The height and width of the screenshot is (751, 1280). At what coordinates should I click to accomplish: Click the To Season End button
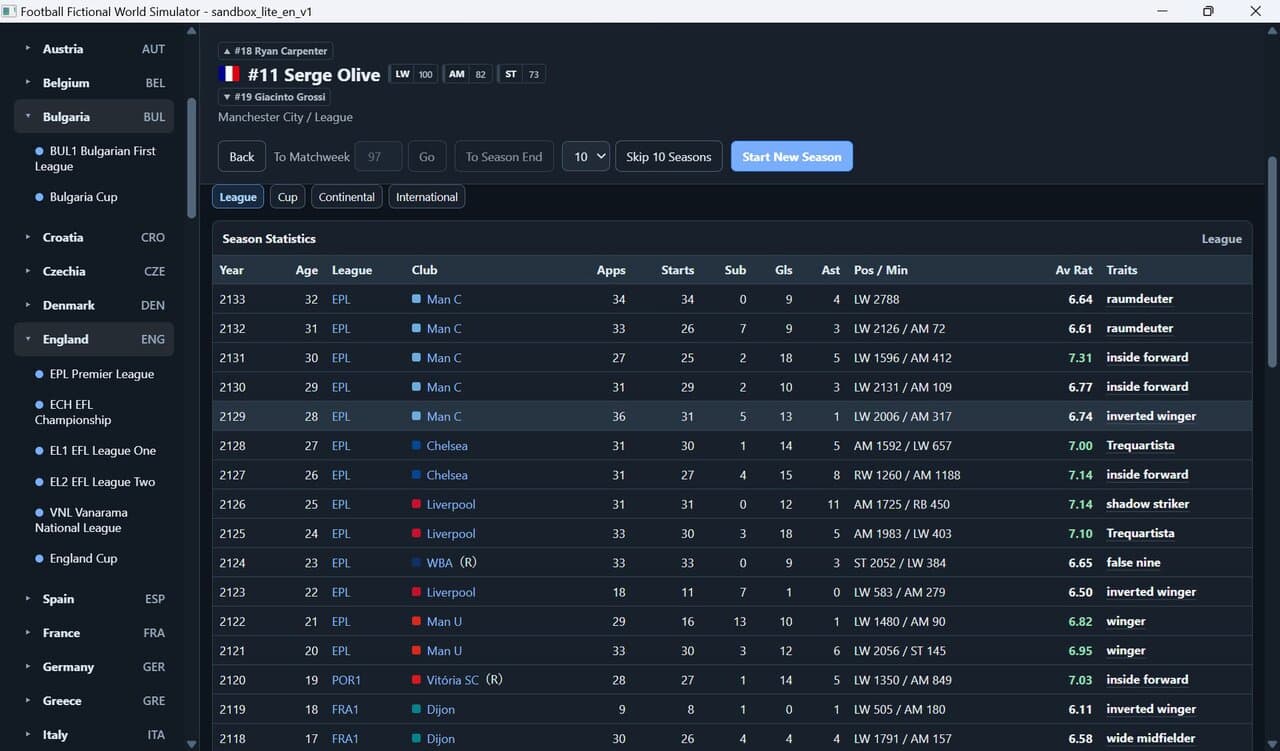coord(504,156)
